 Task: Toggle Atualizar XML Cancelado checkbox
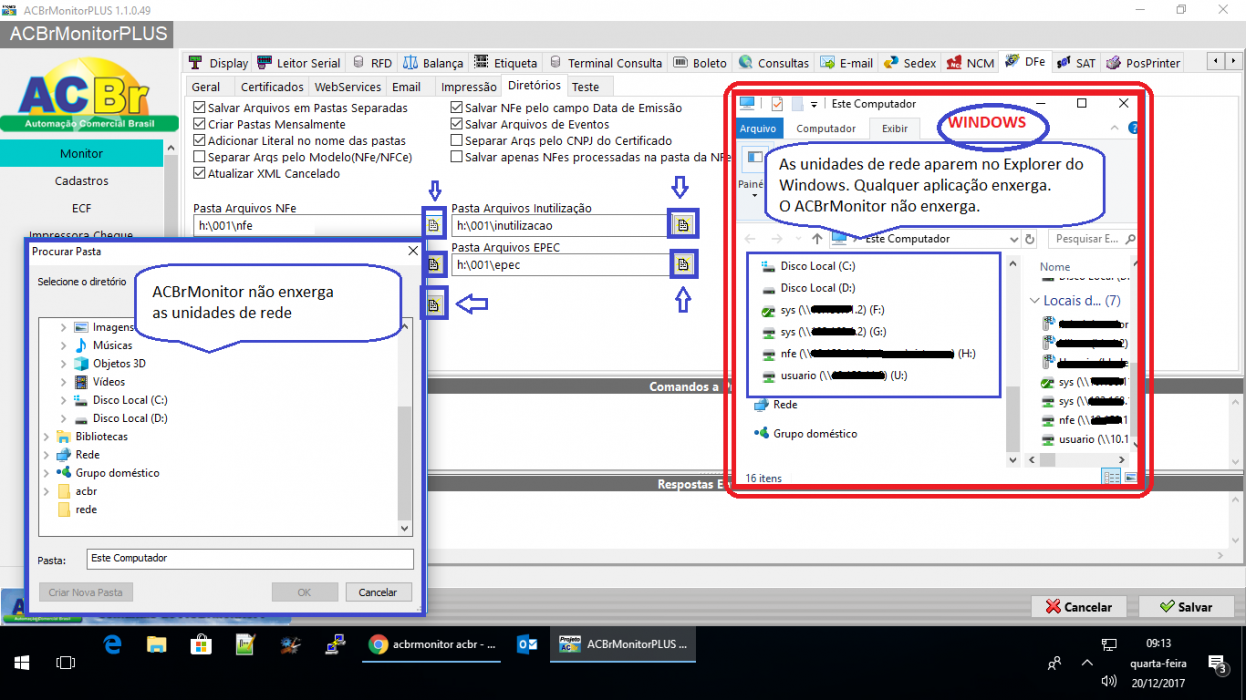[200, 173]
